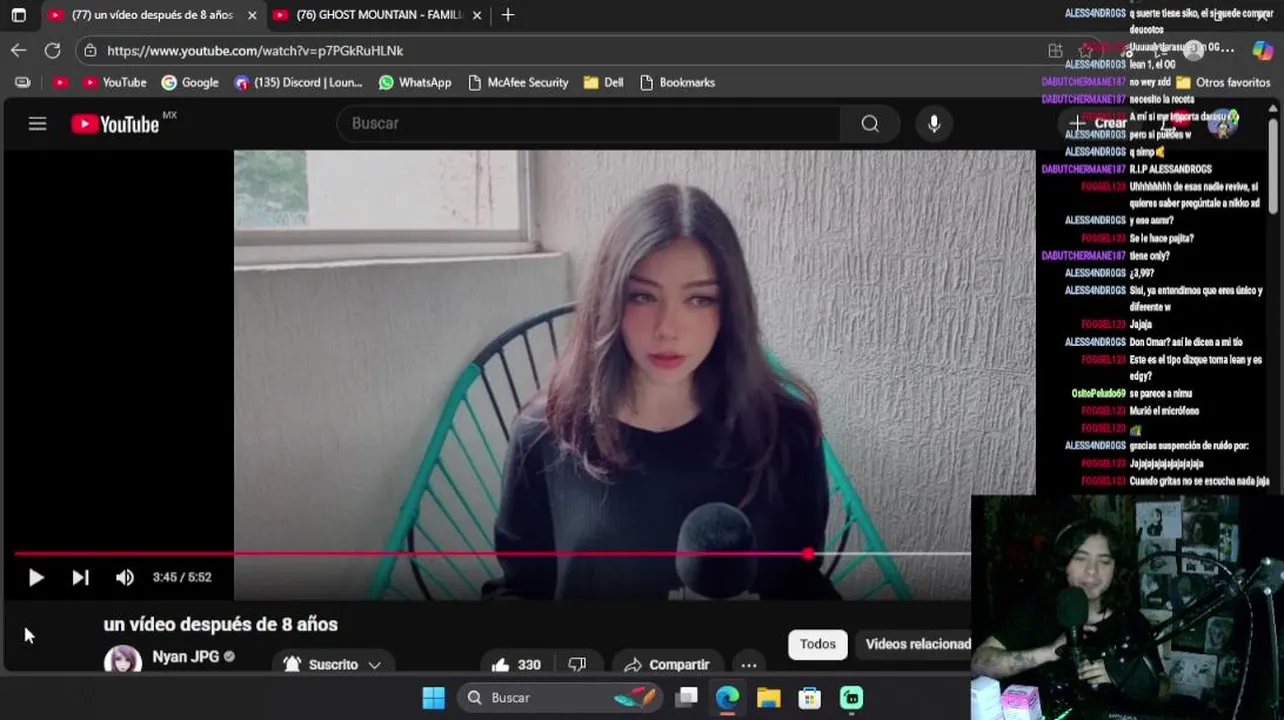Open the Copilot icon in Edge toolbar

point(1263,50)
